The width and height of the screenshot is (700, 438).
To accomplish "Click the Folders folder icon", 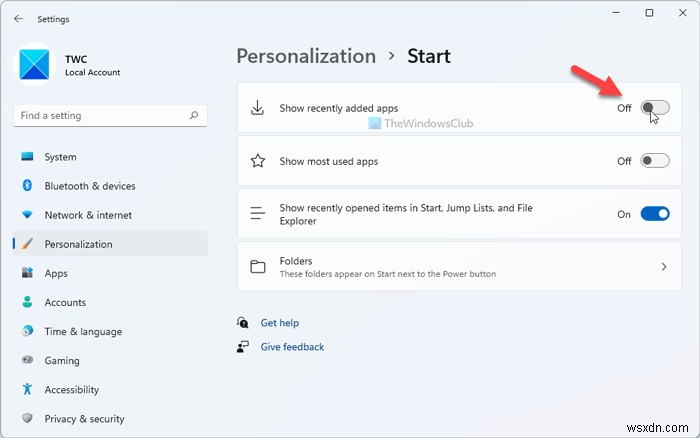I will (x=258, y=267).
